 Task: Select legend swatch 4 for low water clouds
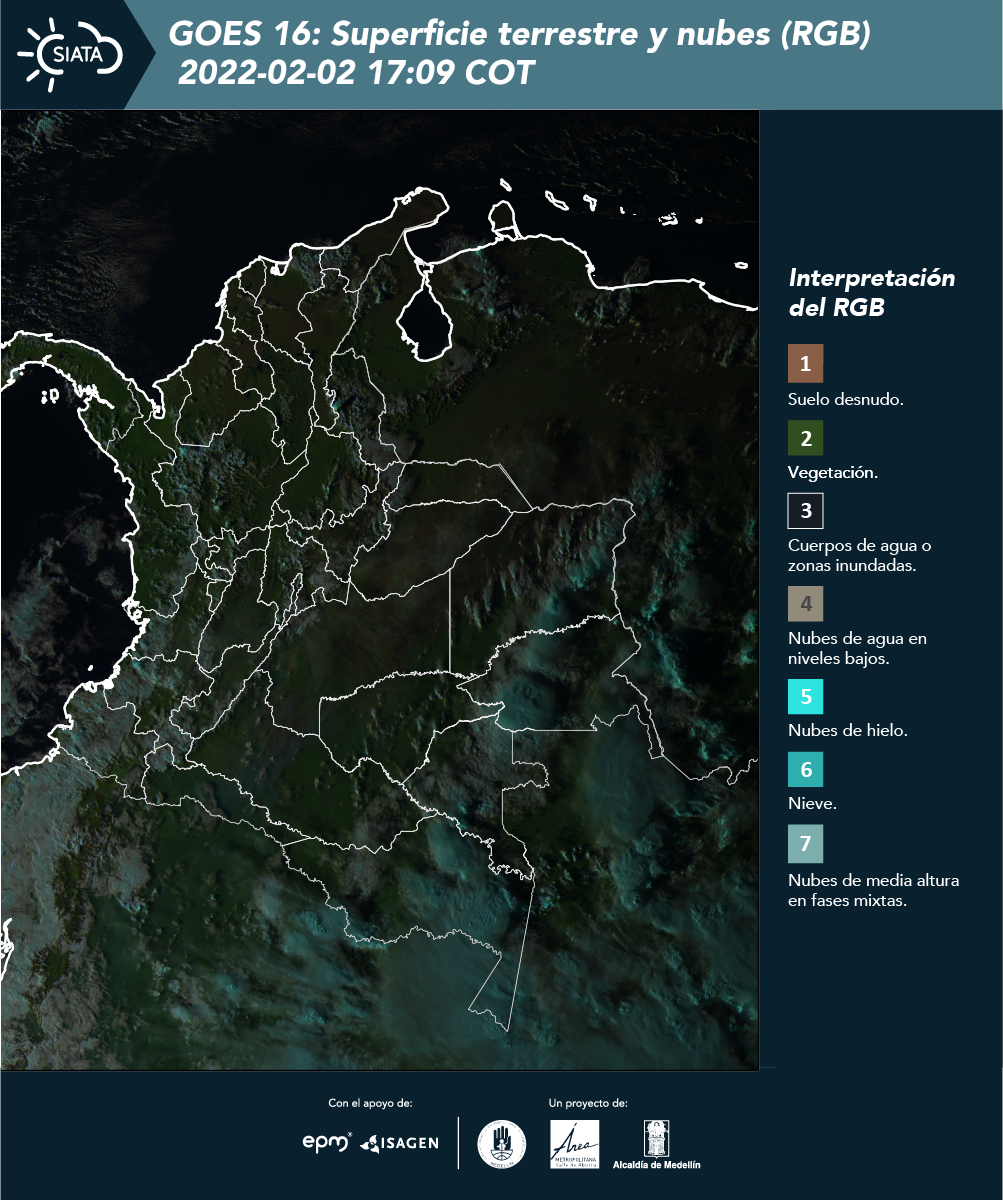point(805,604)
